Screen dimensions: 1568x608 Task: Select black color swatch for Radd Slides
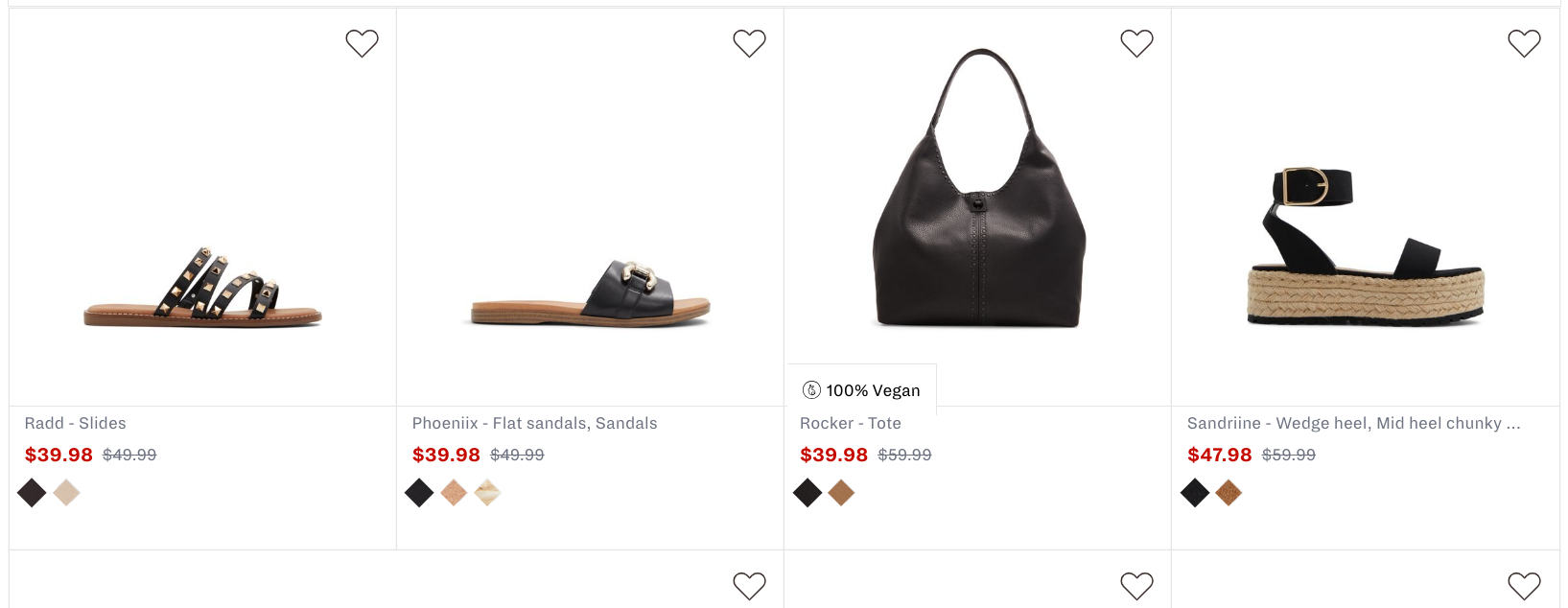click(x=32, y=493)
